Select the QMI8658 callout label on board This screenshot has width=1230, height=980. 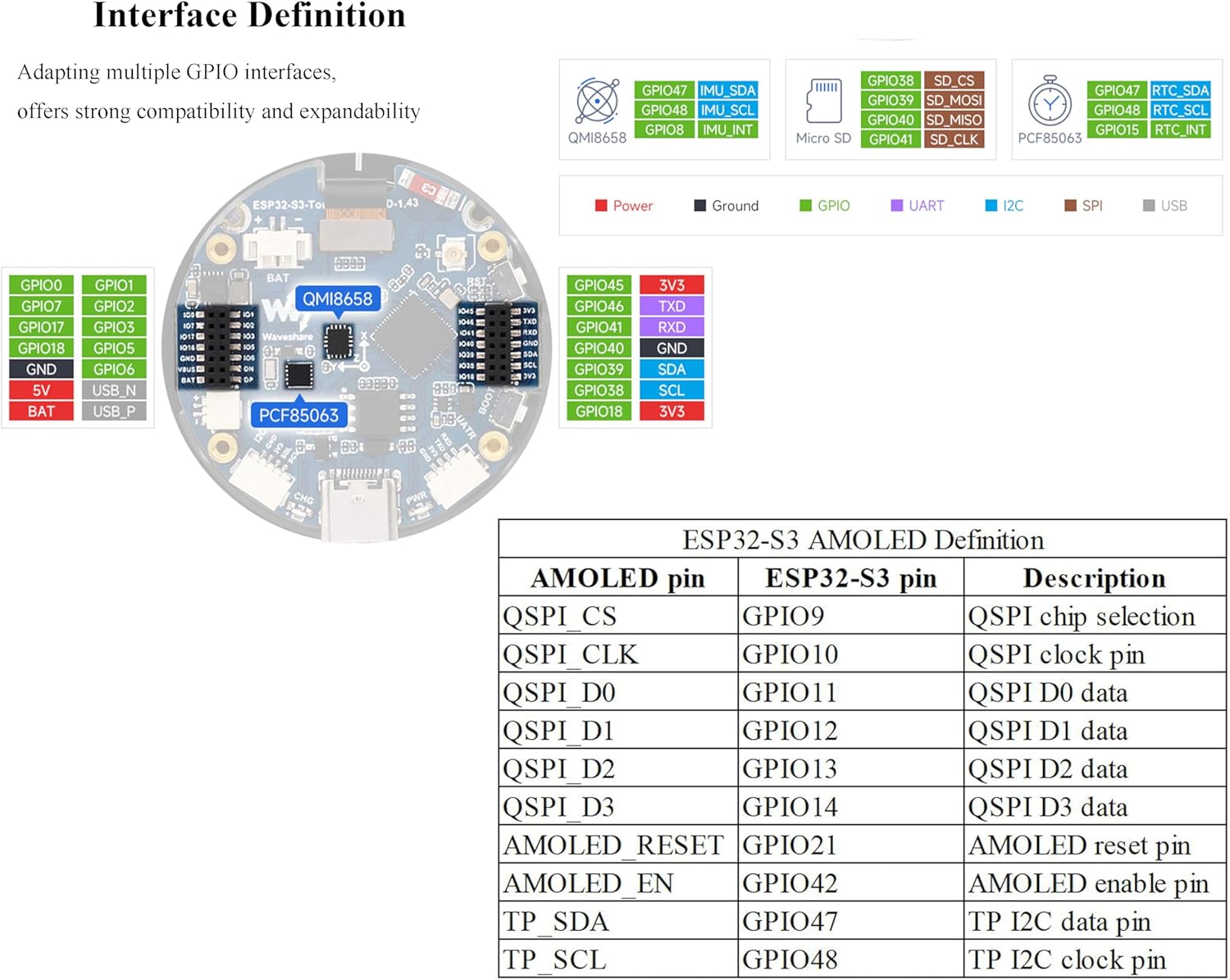click(x=337, y=299)
